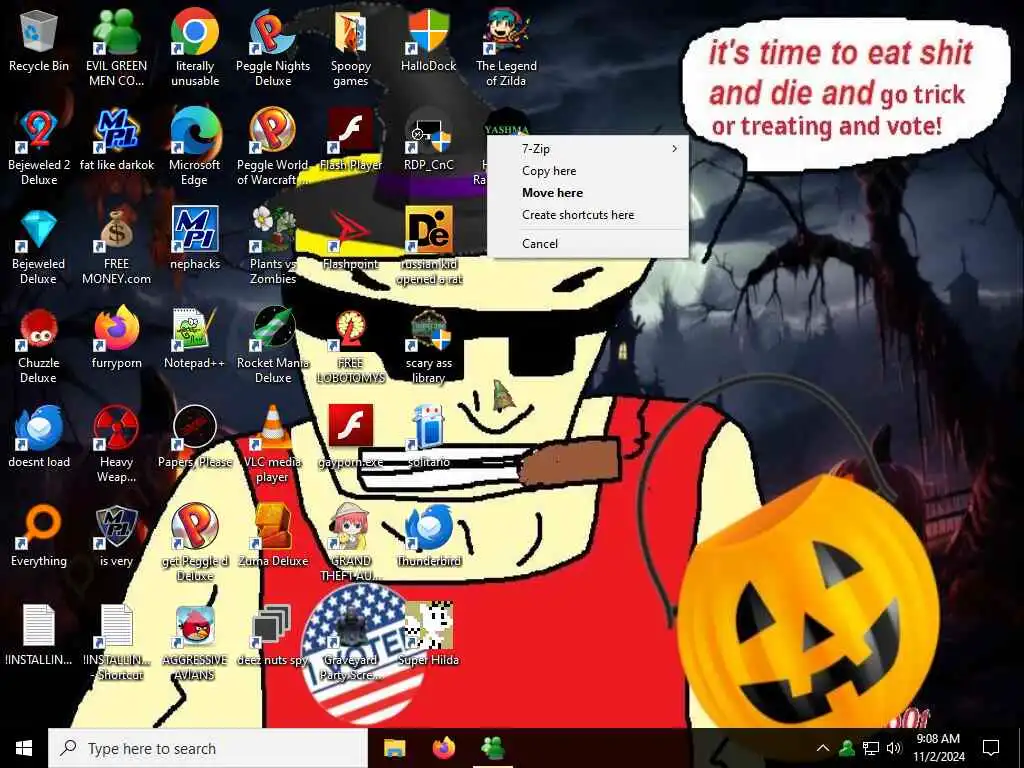Select the Plants vs Zombies icon
The image size is (1024, 768).
pyautogui.click(x=273, y=231)
